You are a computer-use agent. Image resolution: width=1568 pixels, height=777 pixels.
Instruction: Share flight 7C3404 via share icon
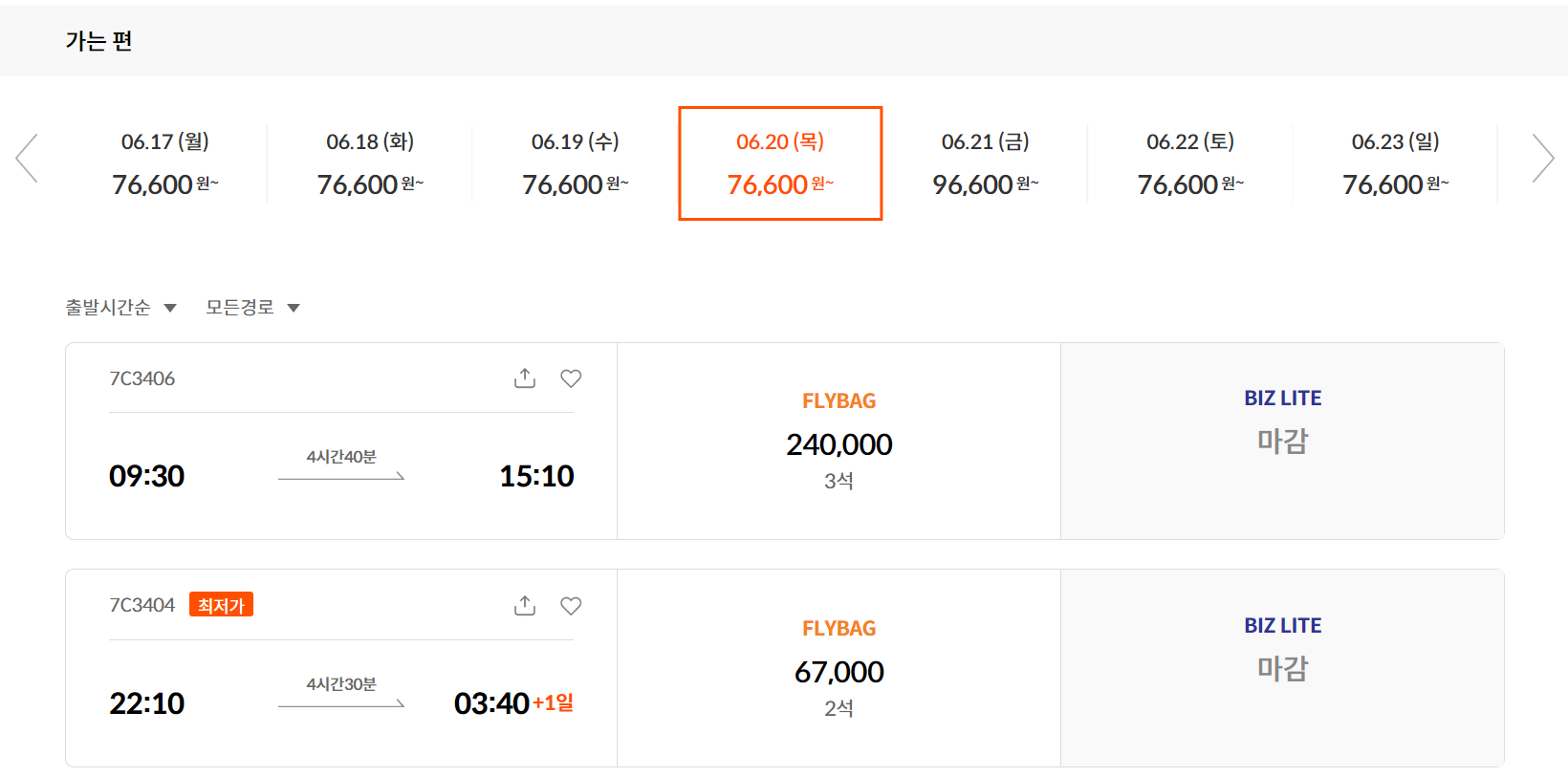525,606
